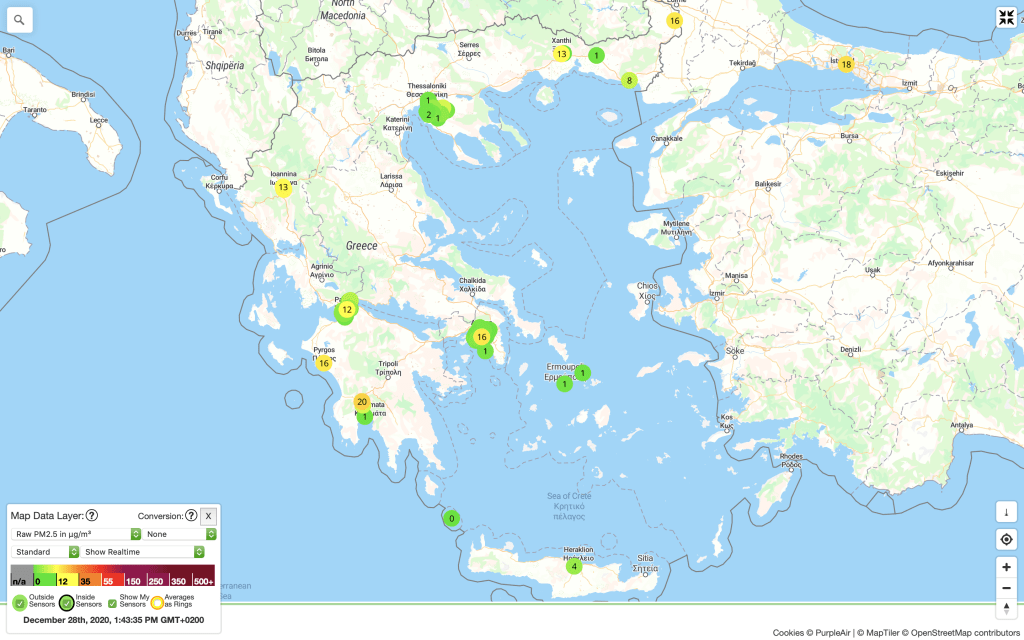Expand the Conversion dropdown set to None
Screen dimensions: 1024x640
pos(180,534)
